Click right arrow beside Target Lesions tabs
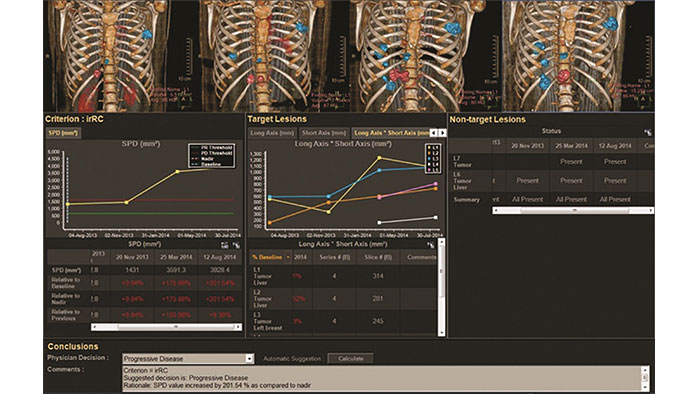The height and width of the screenshot is (394, 700). (442, 133)
